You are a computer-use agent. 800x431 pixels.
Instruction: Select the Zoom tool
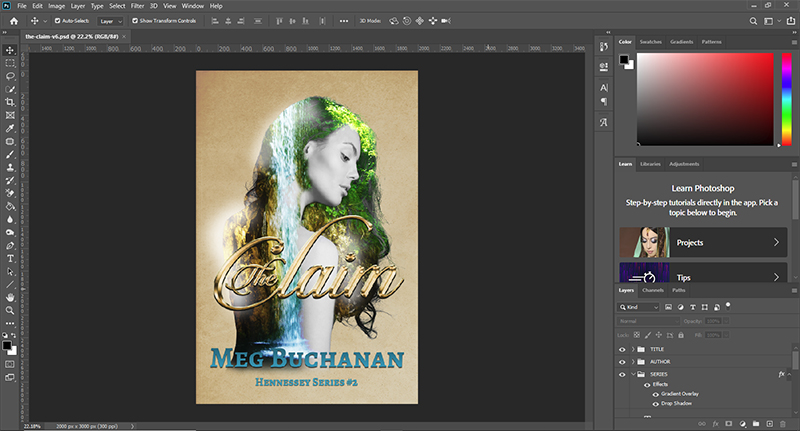[x=10, y=310]
